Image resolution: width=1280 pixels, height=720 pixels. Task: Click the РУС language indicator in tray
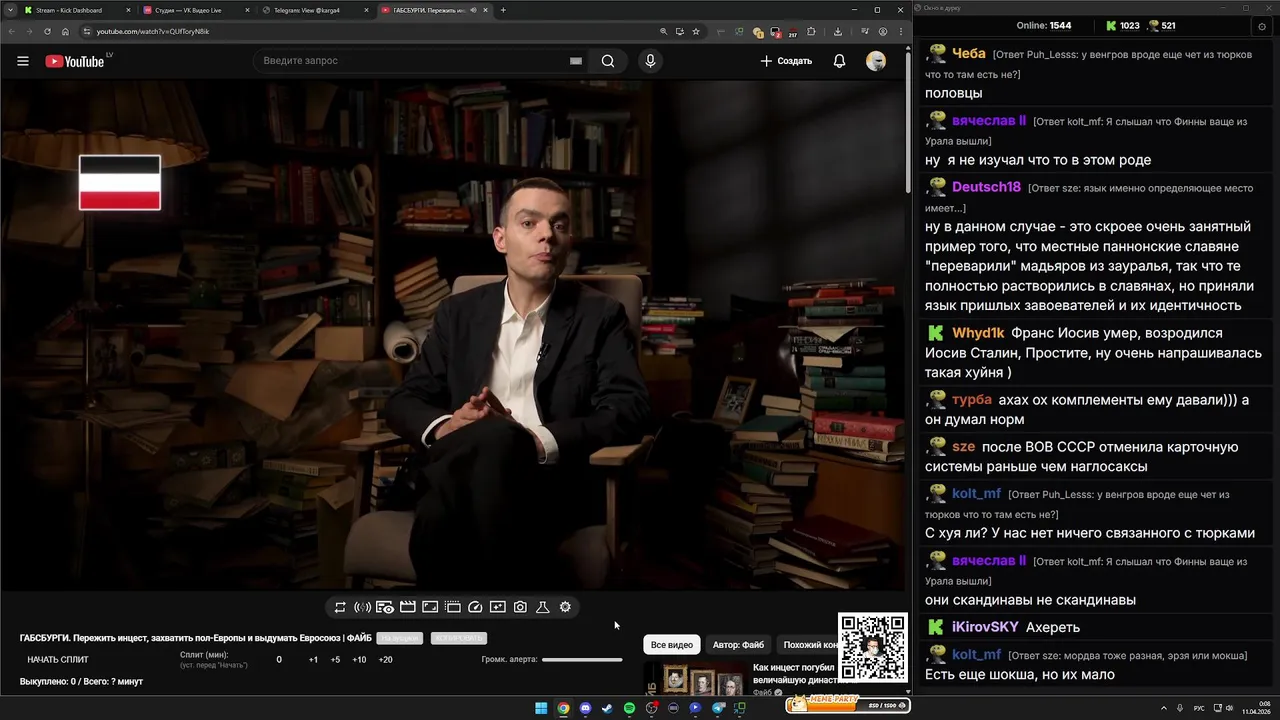point(1199,708)
